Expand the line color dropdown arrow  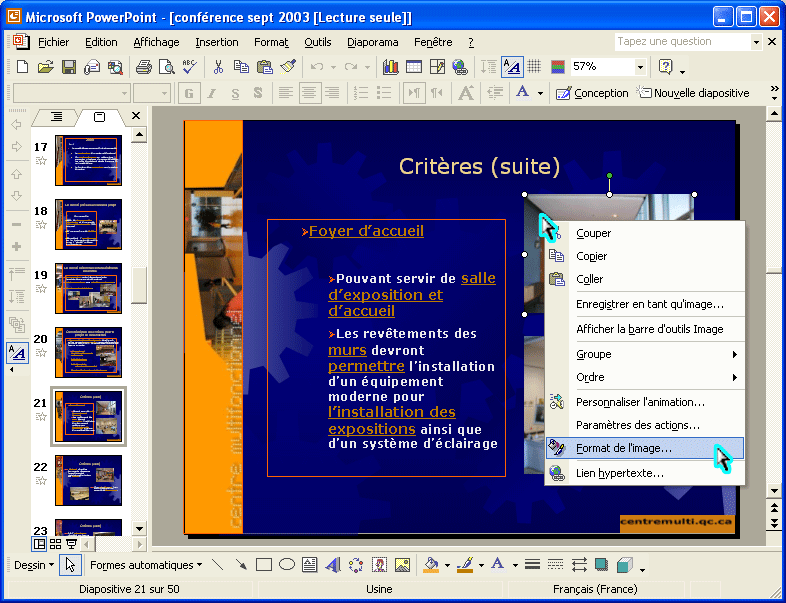click(481, 565)
